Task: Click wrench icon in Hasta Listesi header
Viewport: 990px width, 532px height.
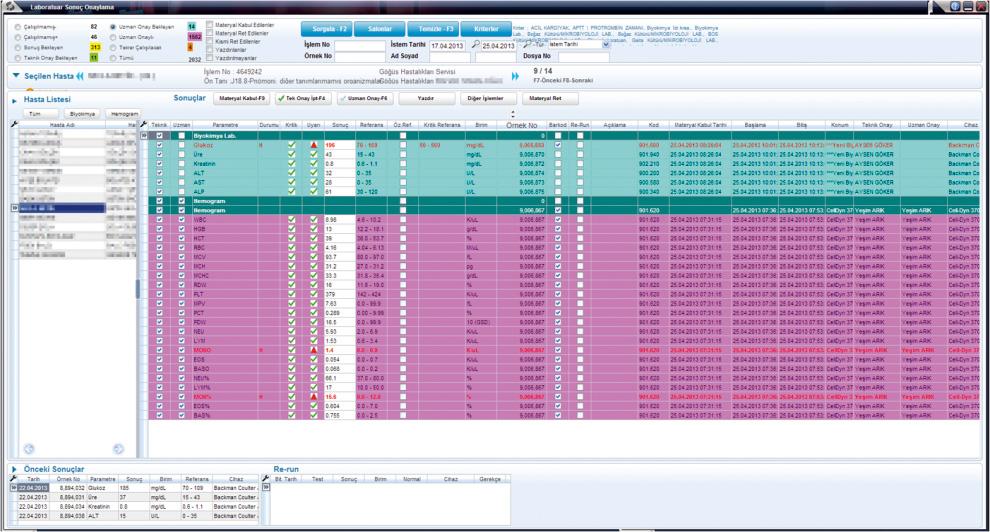Action: 14,124
